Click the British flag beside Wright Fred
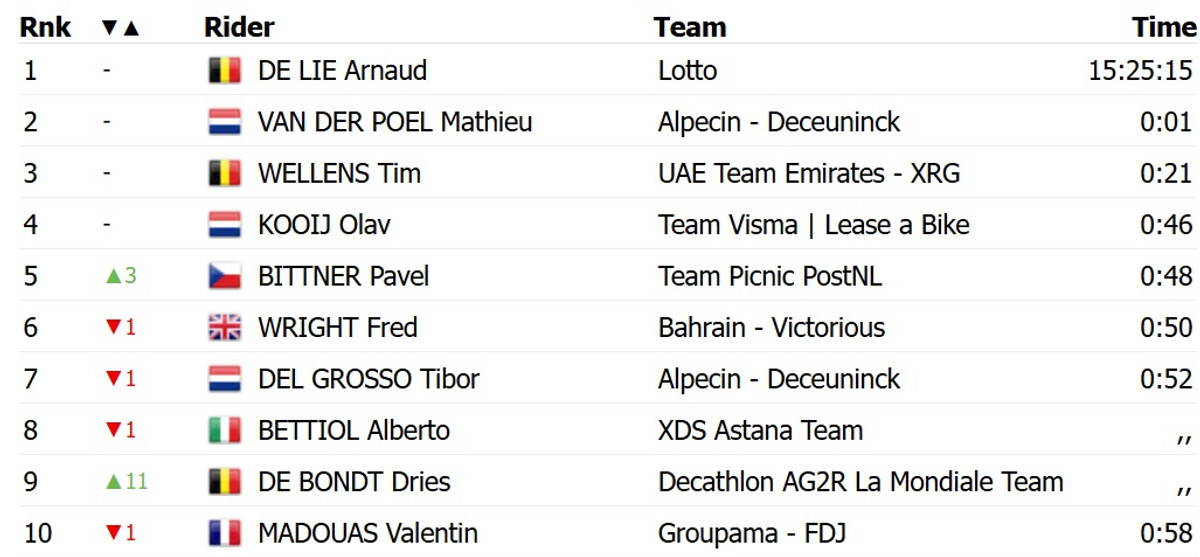 coord(225,328)
